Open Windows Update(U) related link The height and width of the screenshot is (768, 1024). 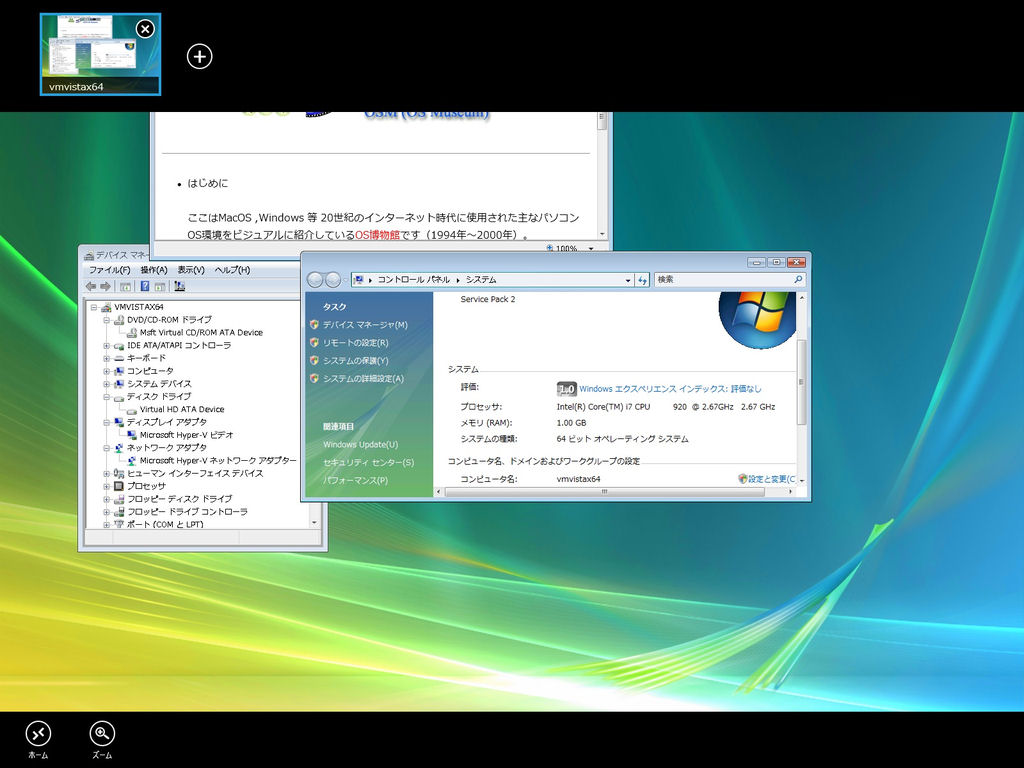click(x=360, y=445)
